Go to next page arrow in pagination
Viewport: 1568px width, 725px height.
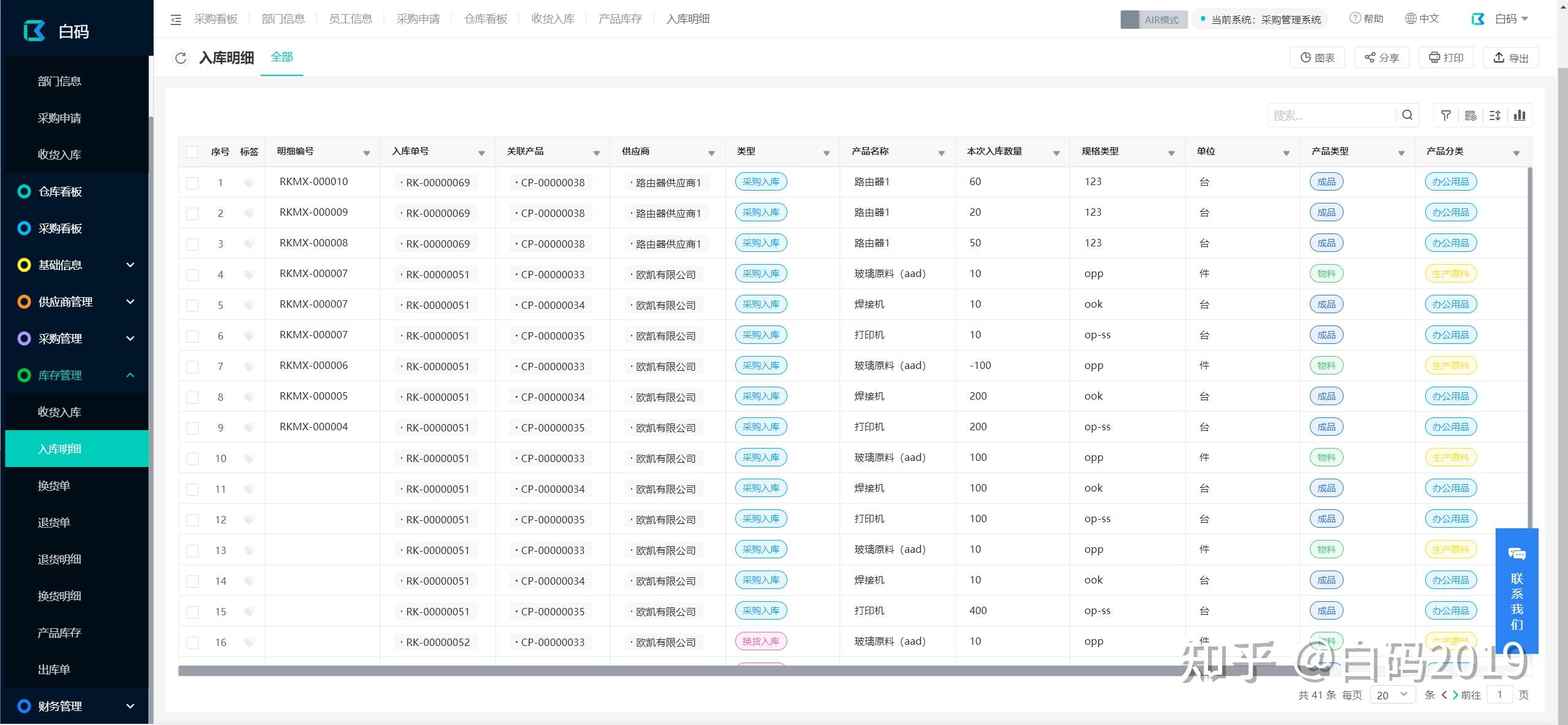(x=1455, y=695)
